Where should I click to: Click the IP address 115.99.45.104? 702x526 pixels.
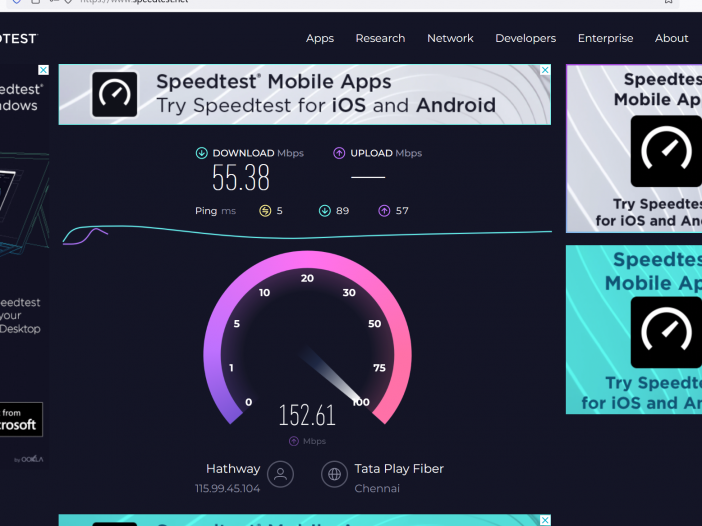(x=227, y=488)
